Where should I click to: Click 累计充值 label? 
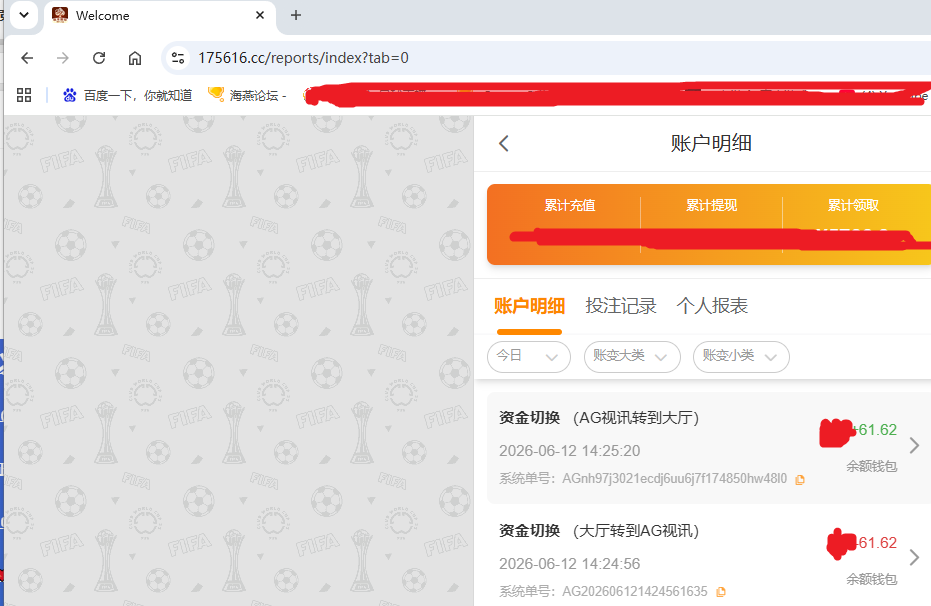[x=569, y=205]
